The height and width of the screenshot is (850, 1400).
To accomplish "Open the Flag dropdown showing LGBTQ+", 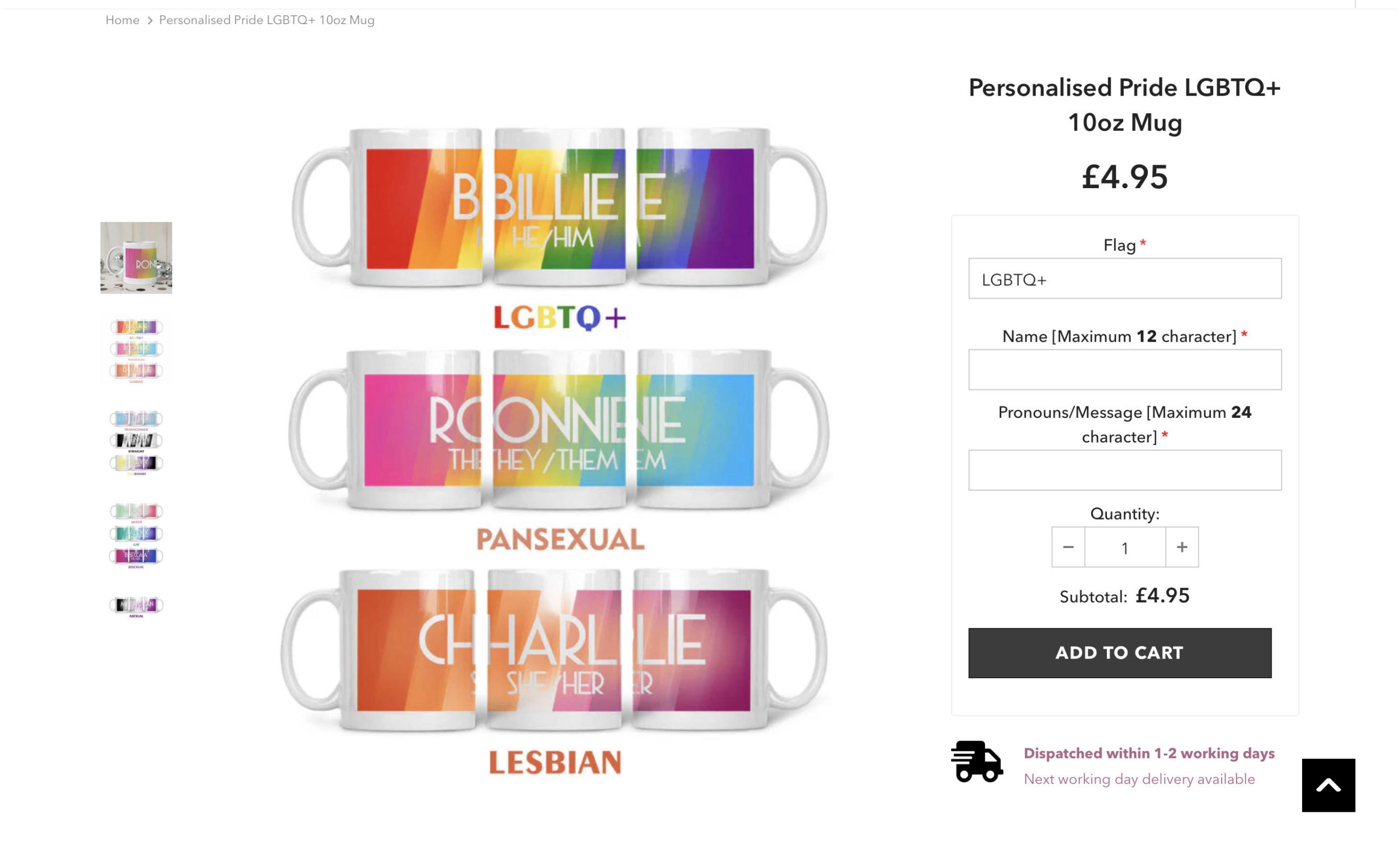I will click(x=1124, y=278).
